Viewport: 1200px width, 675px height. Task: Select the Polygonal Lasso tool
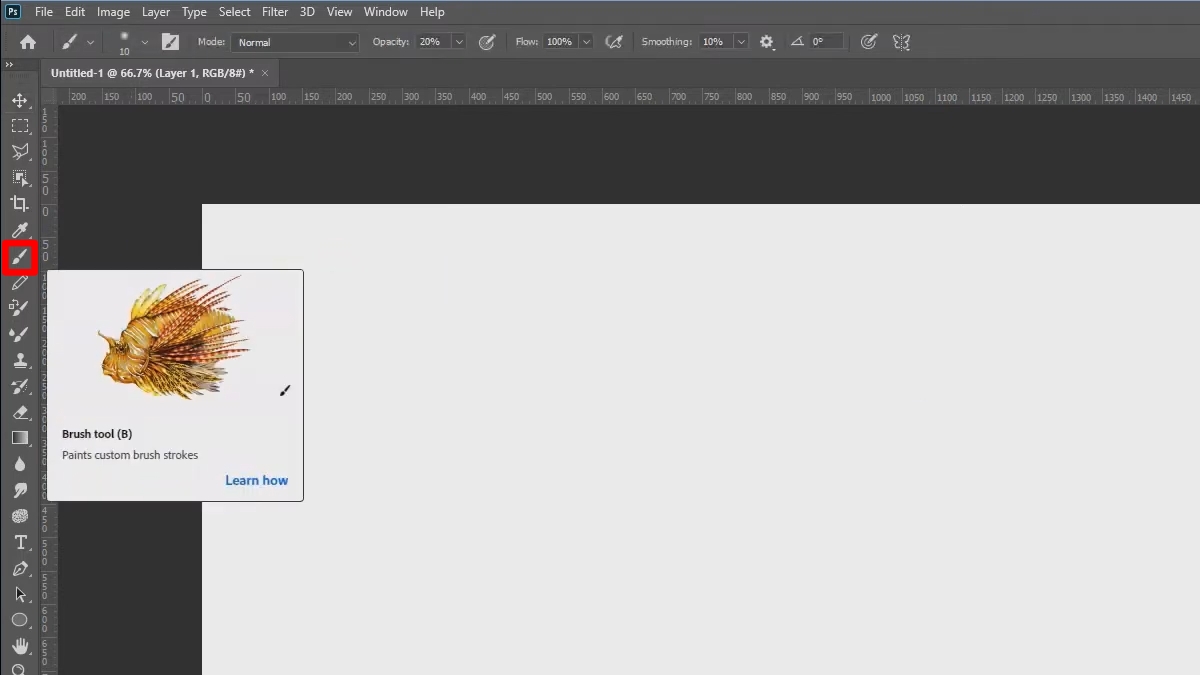pos(20,152)
